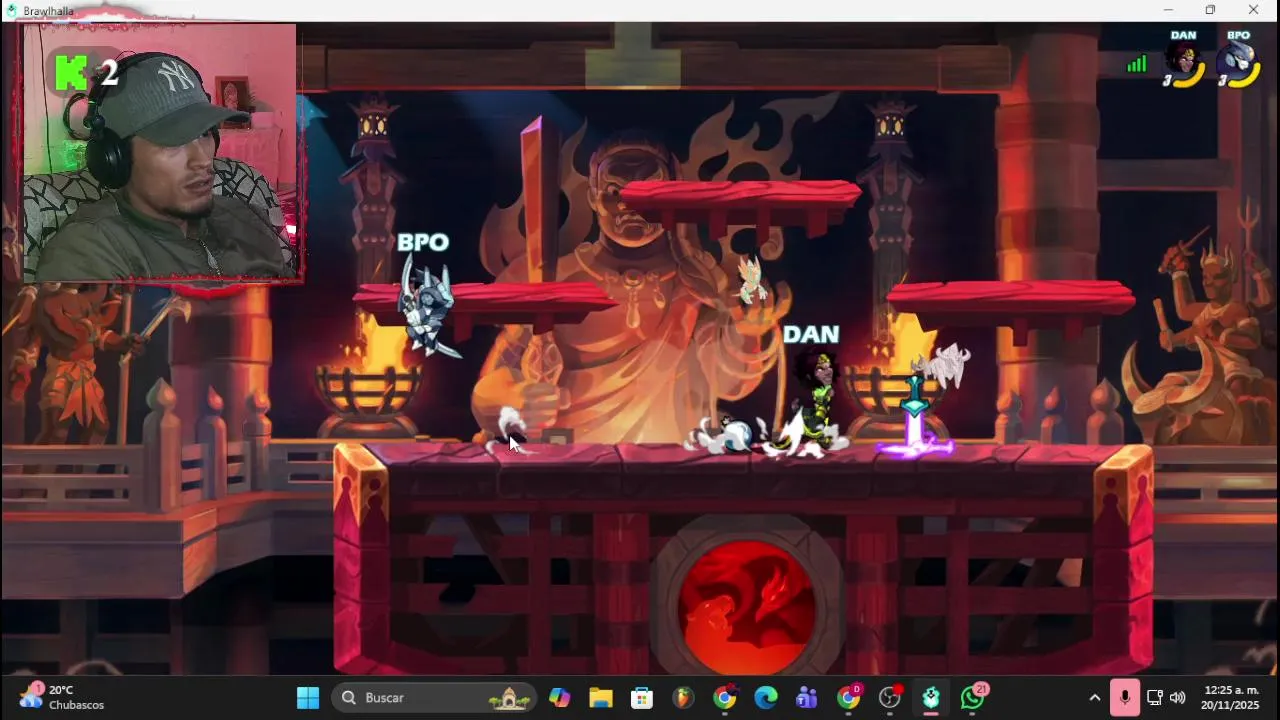Open WhatsApp from taskbar
The height and width of the screenshot is (720, 1280).
click(x=973, y=698)
